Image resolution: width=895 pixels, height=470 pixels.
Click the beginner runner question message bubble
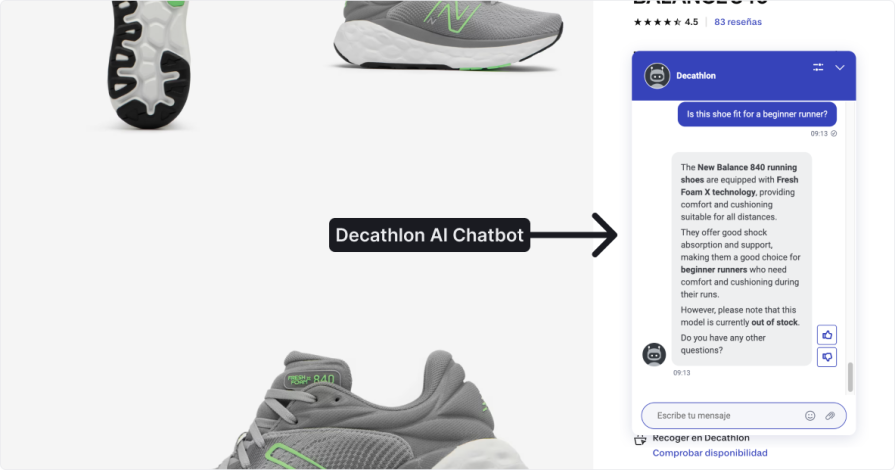point(757,114)
